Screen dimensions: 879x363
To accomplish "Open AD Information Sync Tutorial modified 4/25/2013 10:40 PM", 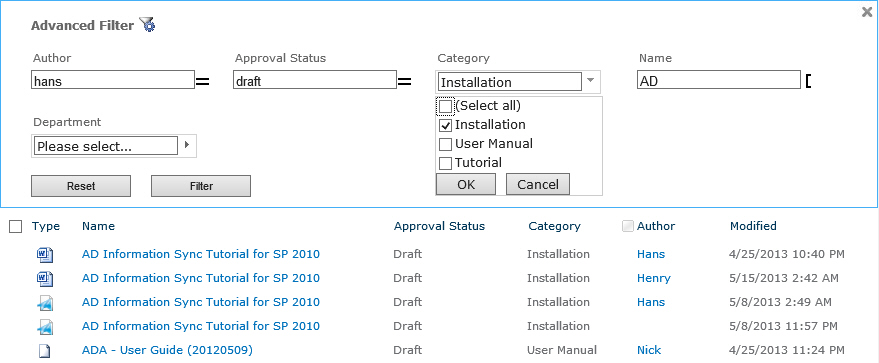I will (x=201, y=254).
